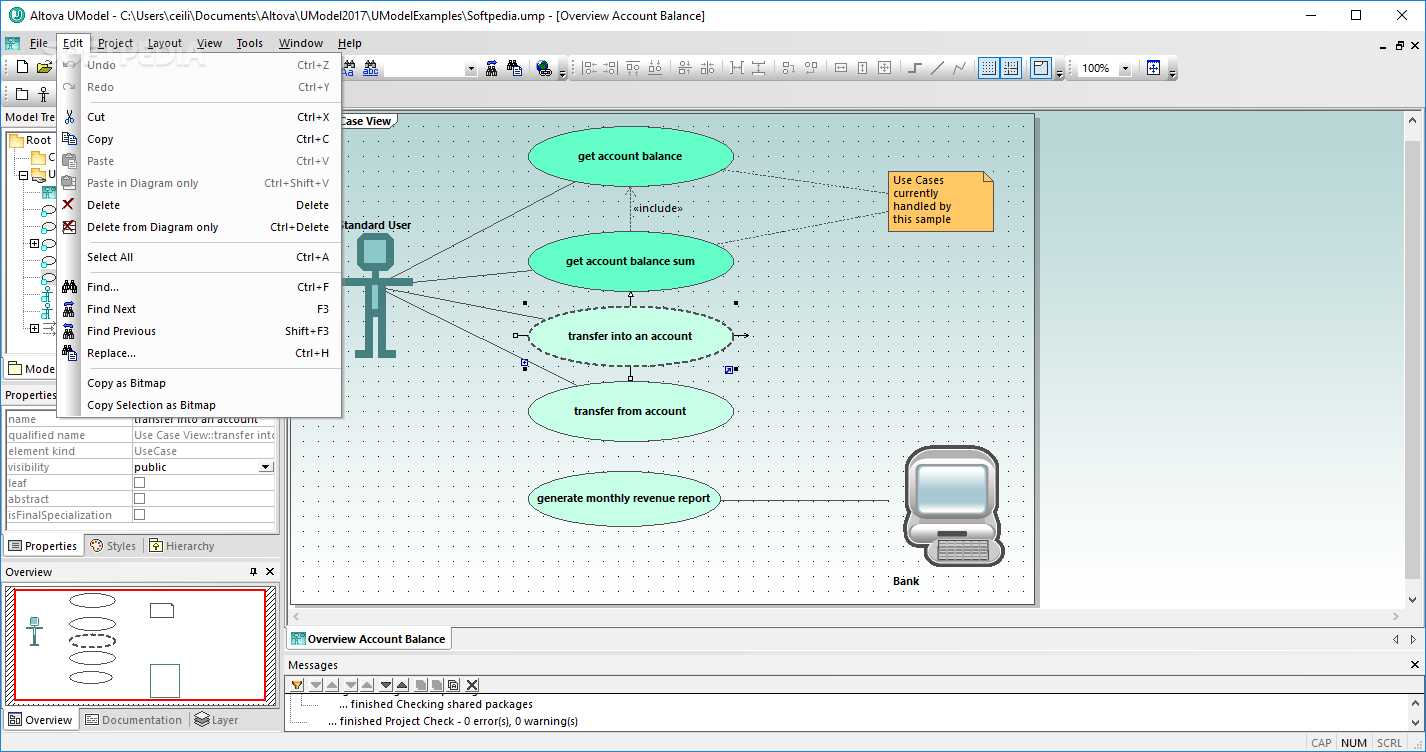
Task: Check the 'leaf' property checkbox
Action: (x=140, y=483)
